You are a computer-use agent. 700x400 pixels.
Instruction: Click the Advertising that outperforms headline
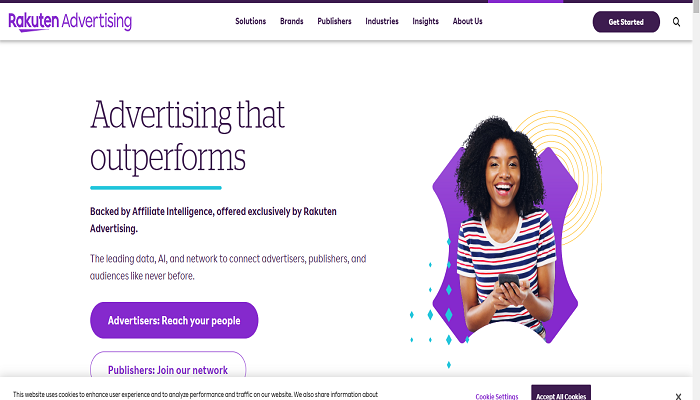coord(188,136)
